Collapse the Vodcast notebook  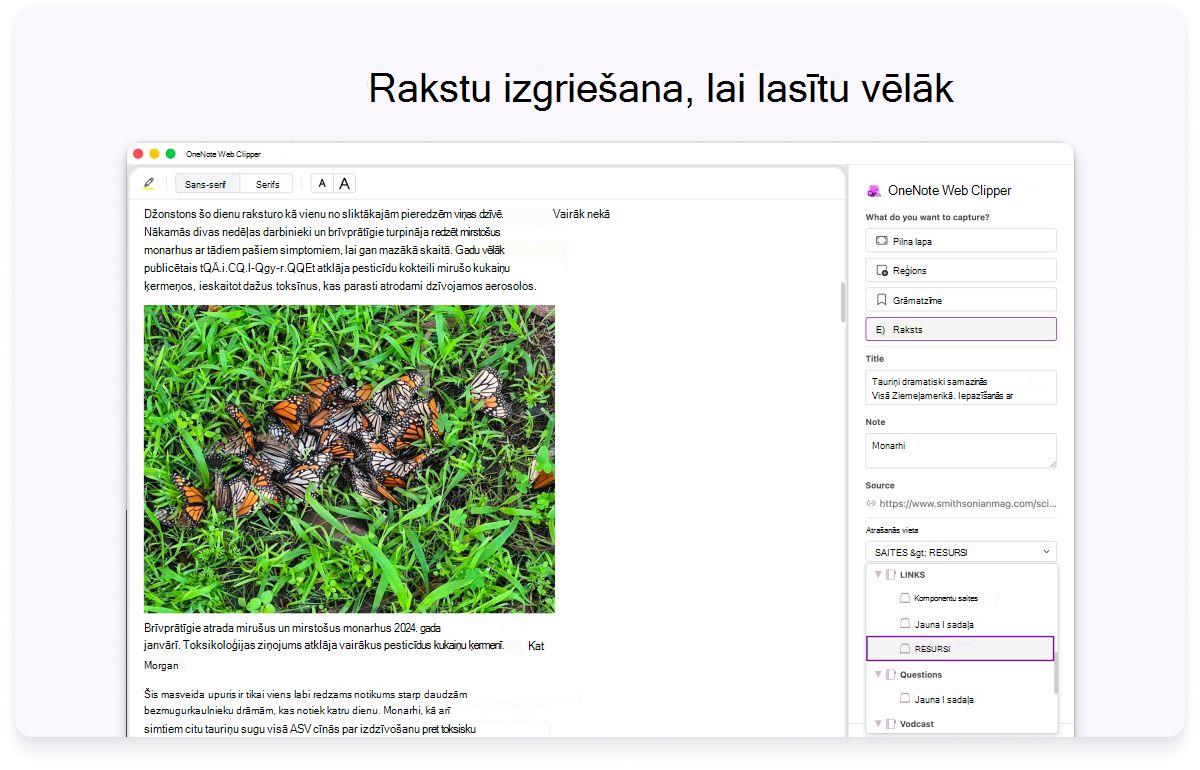pyautogui.click(x=878, y=723)
